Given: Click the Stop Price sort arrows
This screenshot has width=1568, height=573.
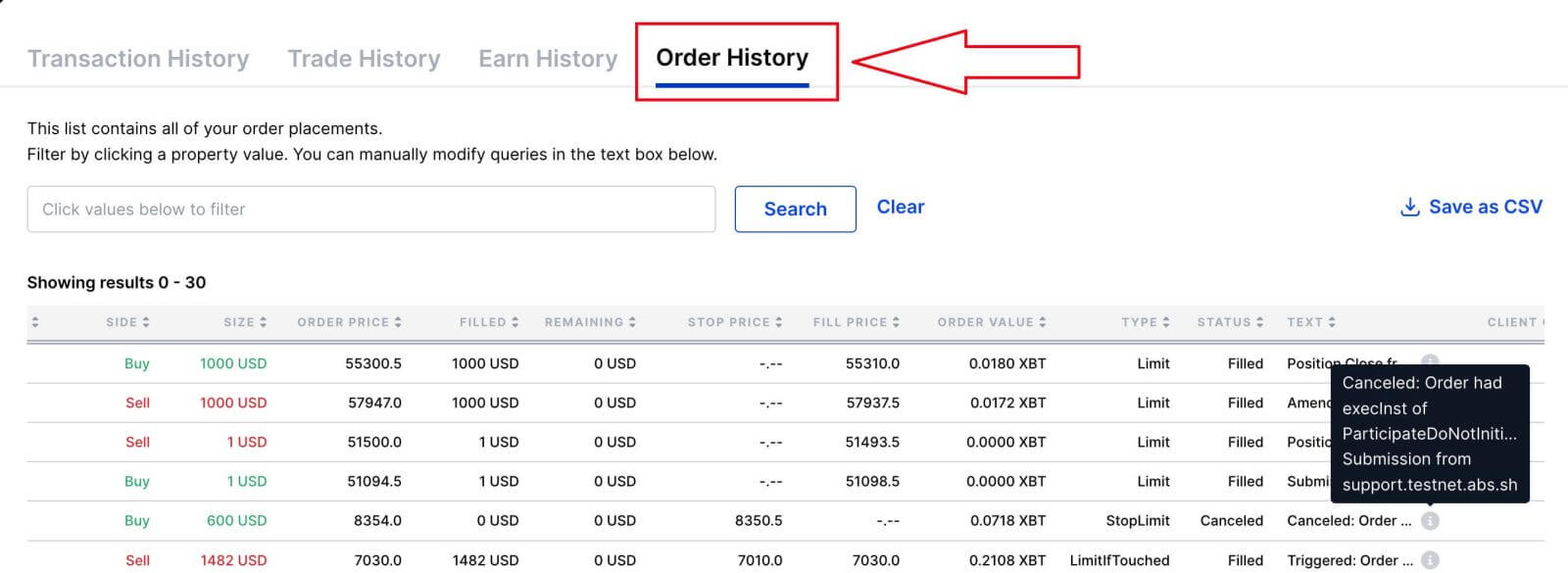Looking at the screenshot, I should [x=778, y=322].
